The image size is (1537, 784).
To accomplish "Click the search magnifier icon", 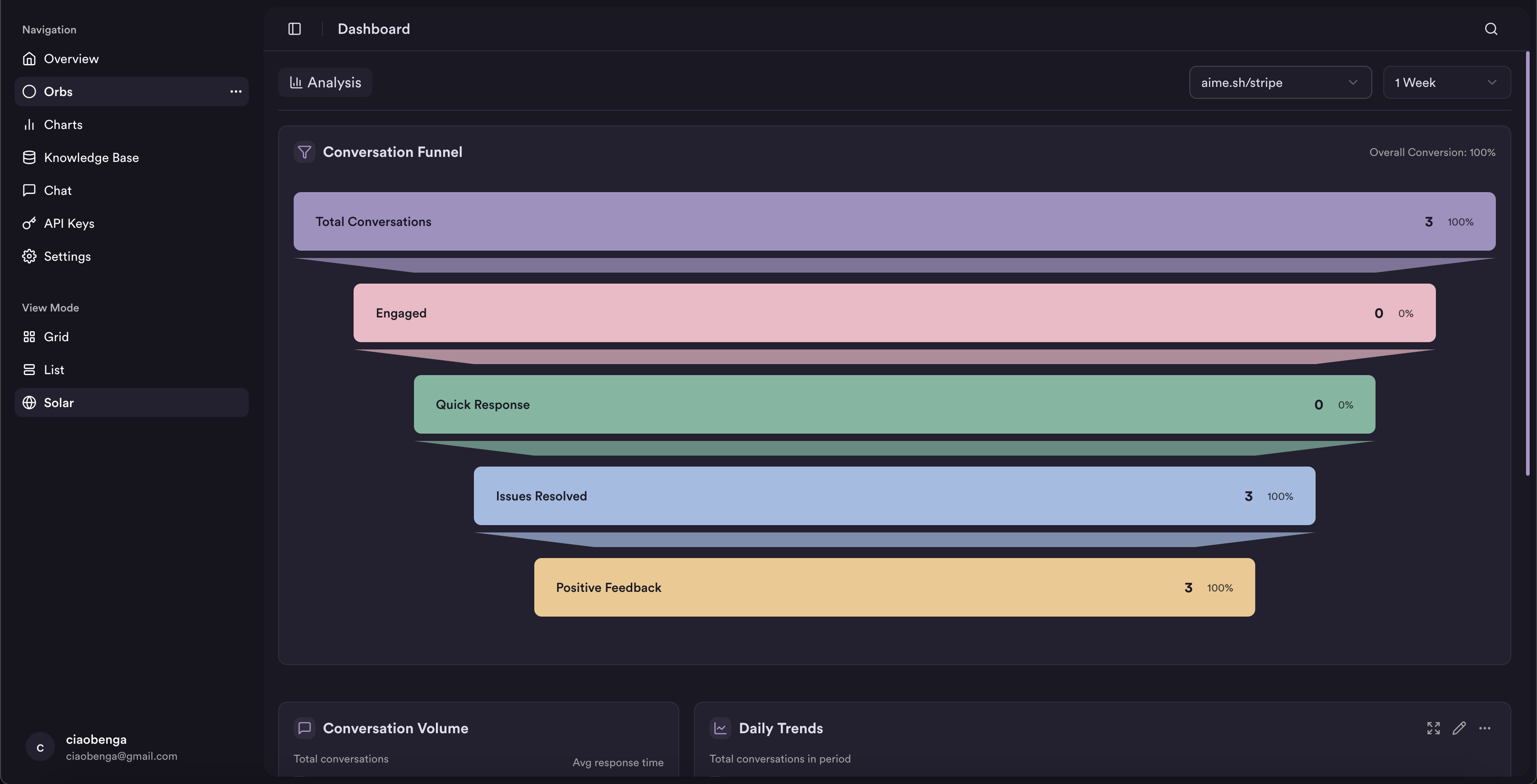I will pyautogui.click(x=1490, y=29).
